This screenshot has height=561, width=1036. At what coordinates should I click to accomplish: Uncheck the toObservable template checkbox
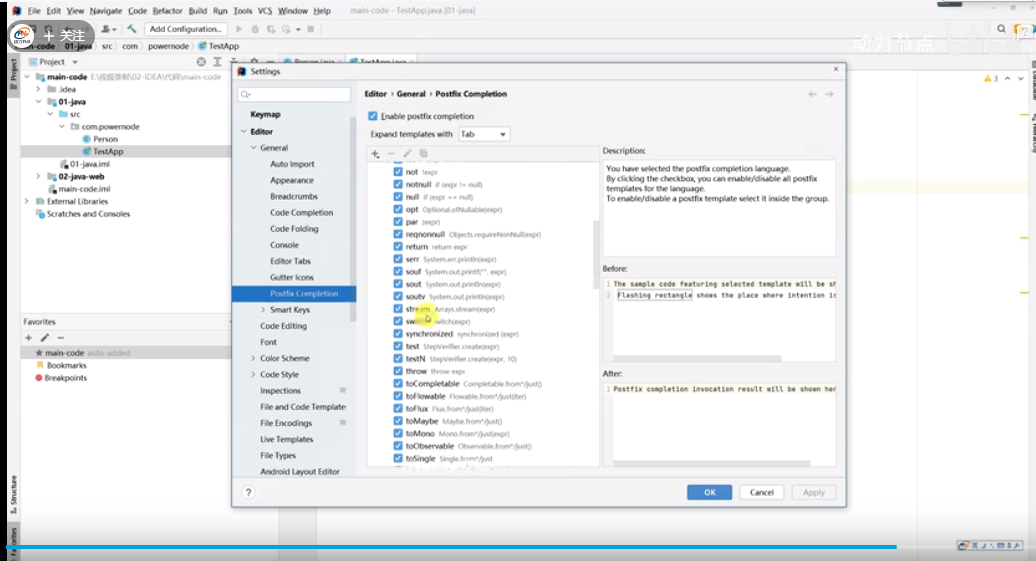pyautogui.click(x=398, y=446)
